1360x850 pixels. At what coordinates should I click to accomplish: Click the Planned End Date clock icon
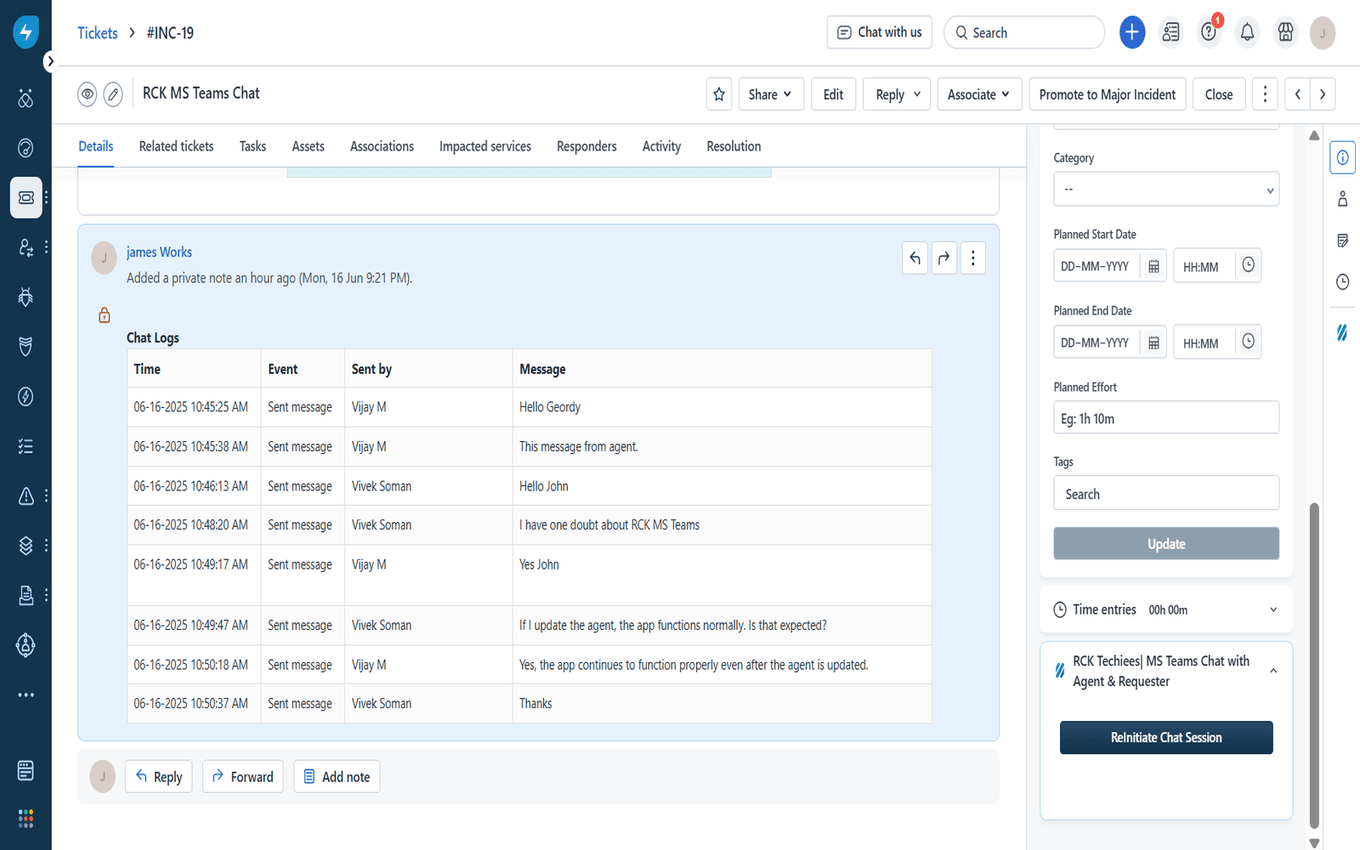pyautogui.click(x=1248, y=341)
